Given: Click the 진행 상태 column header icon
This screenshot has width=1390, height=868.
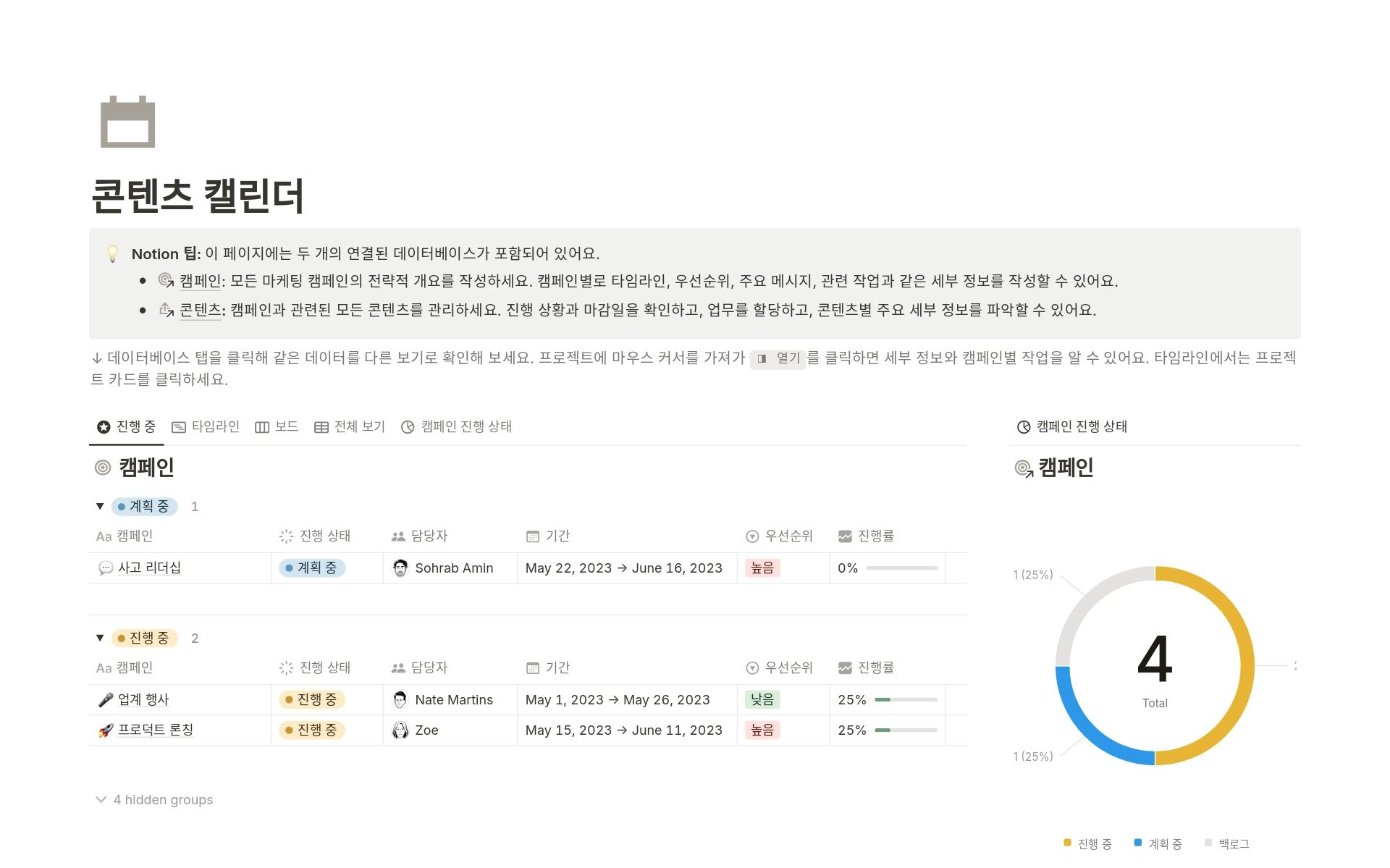Looking at the screenshot, I should (285, 536).
